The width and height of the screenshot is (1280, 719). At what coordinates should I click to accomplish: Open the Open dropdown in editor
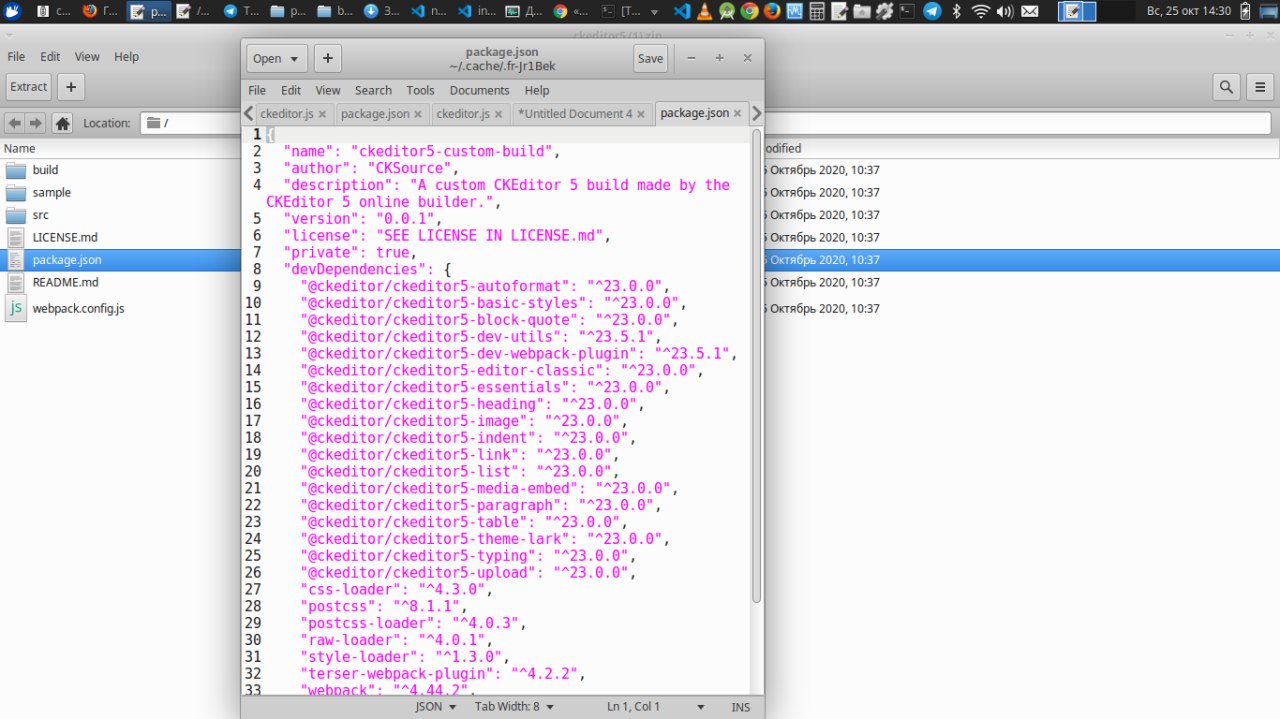(x=277, y=58)
